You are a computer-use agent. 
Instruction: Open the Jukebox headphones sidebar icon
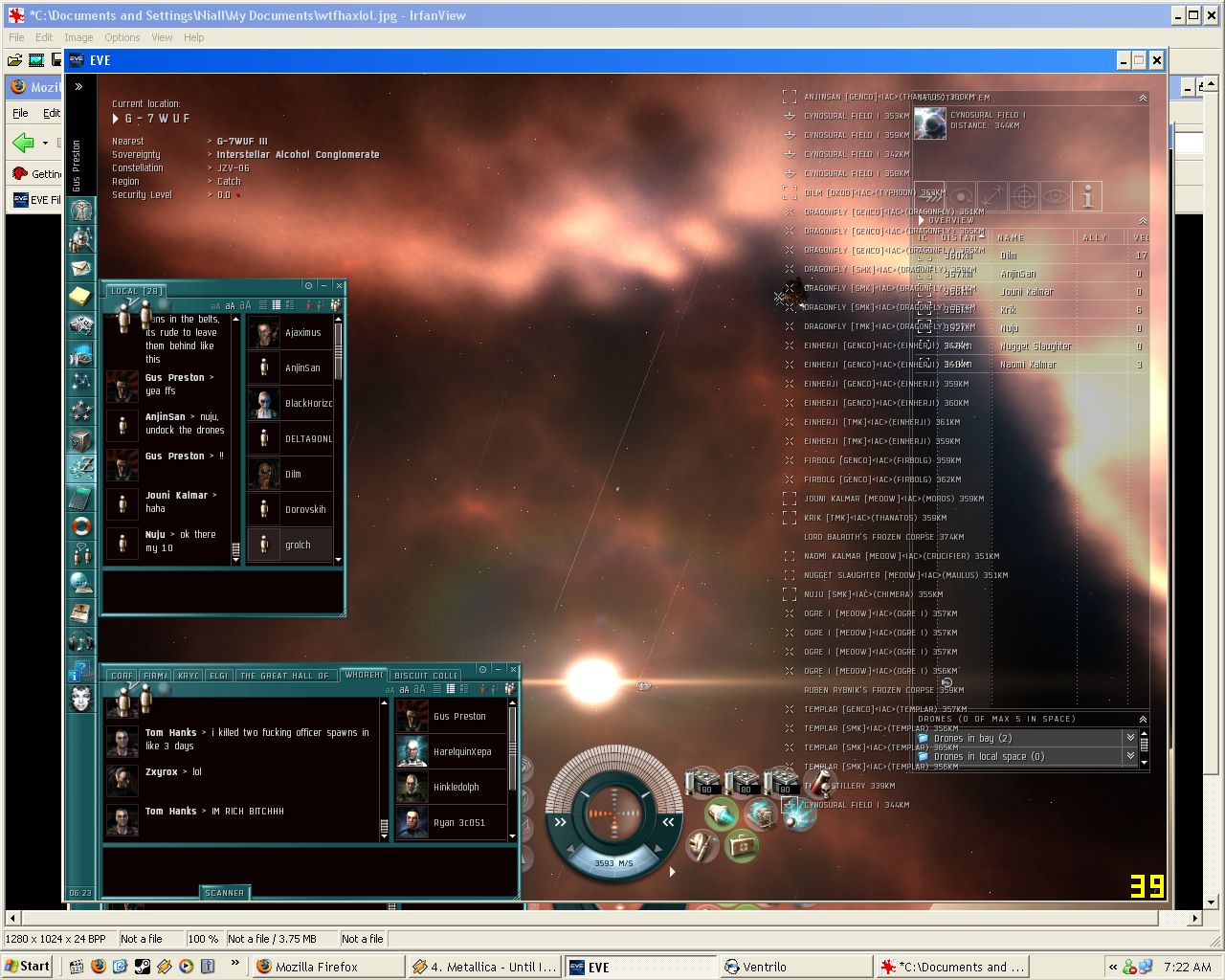81,641
